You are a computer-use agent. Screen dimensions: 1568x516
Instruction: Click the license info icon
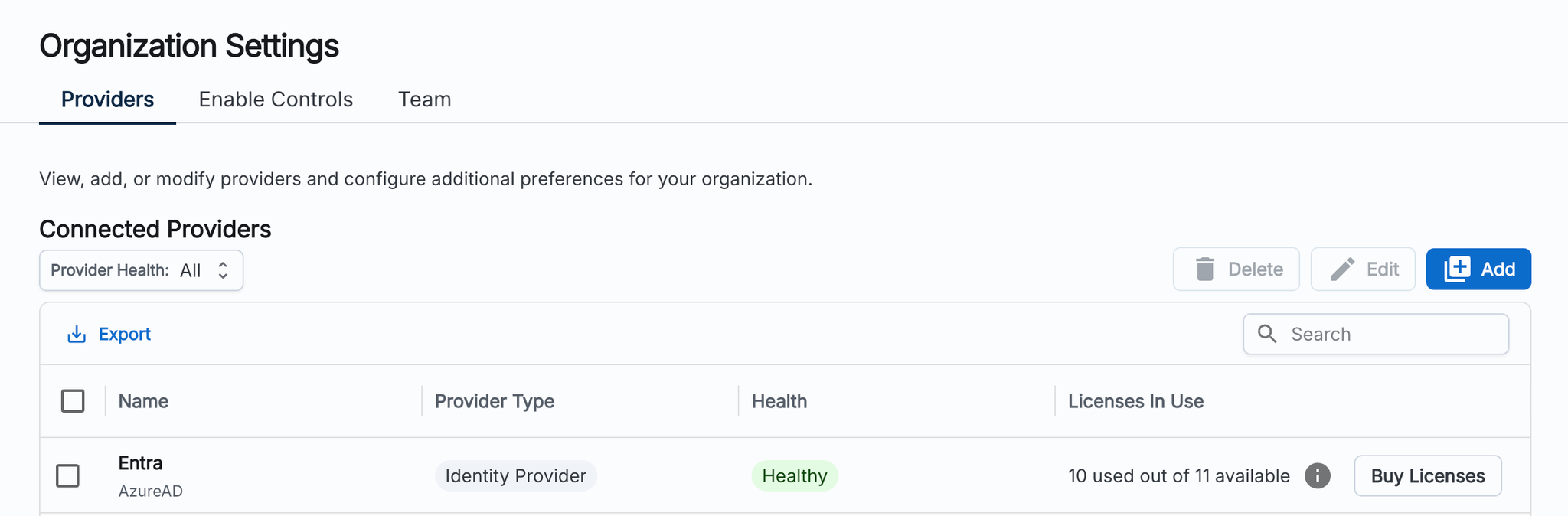[x=1317, y=475]
